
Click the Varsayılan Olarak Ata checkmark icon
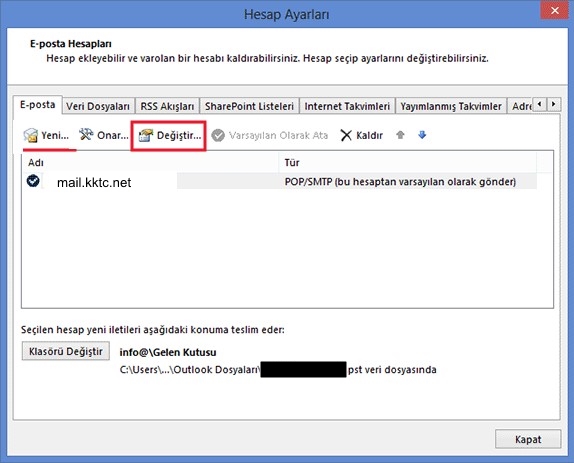[x=218, y=135]
